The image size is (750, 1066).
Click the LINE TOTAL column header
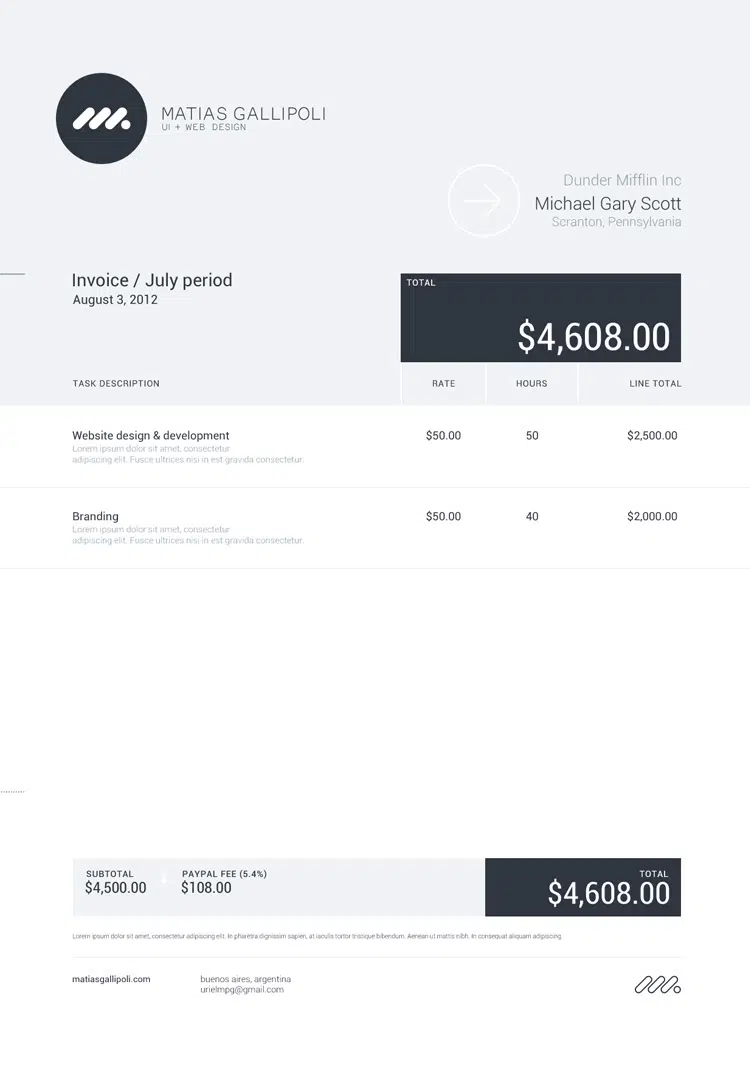655,384
